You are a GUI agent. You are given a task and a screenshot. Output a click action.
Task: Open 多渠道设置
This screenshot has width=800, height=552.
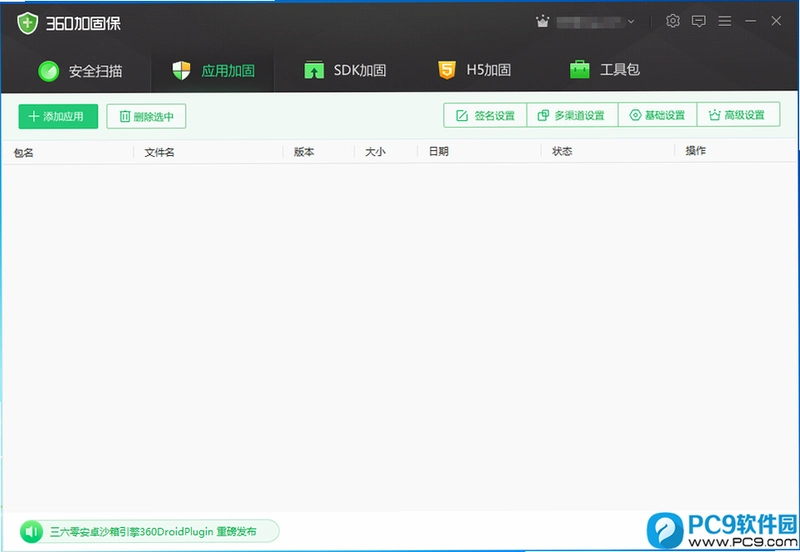[572, 115]
